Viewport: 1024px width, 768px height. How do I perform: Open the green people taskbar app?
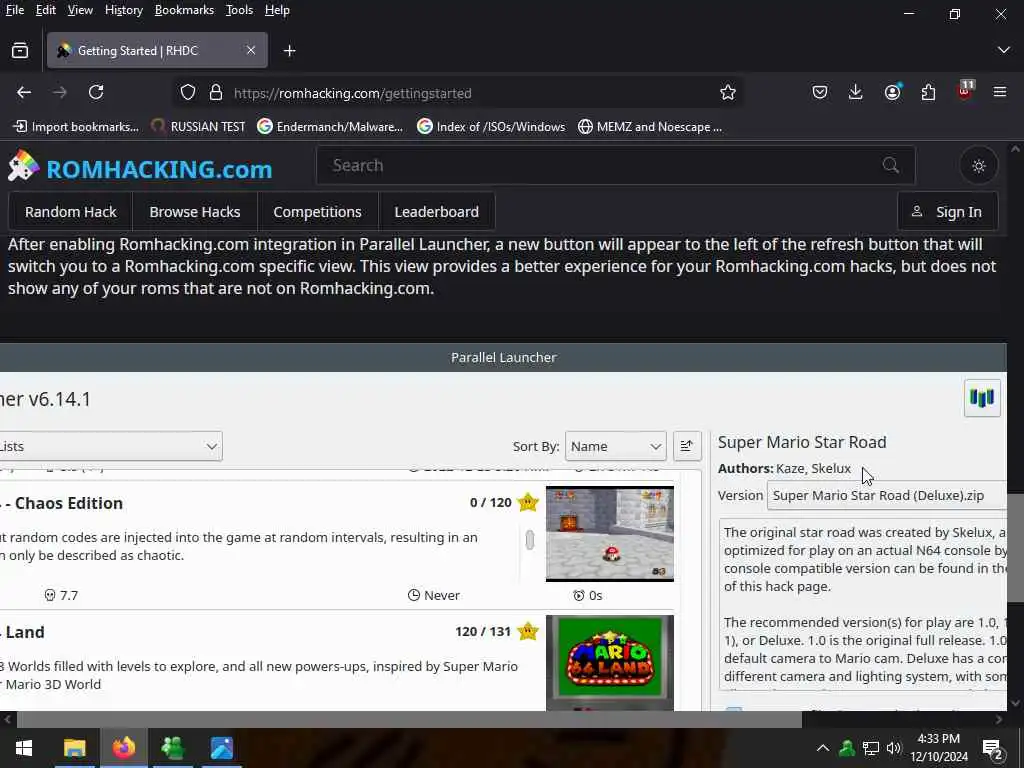coord(172,748)
